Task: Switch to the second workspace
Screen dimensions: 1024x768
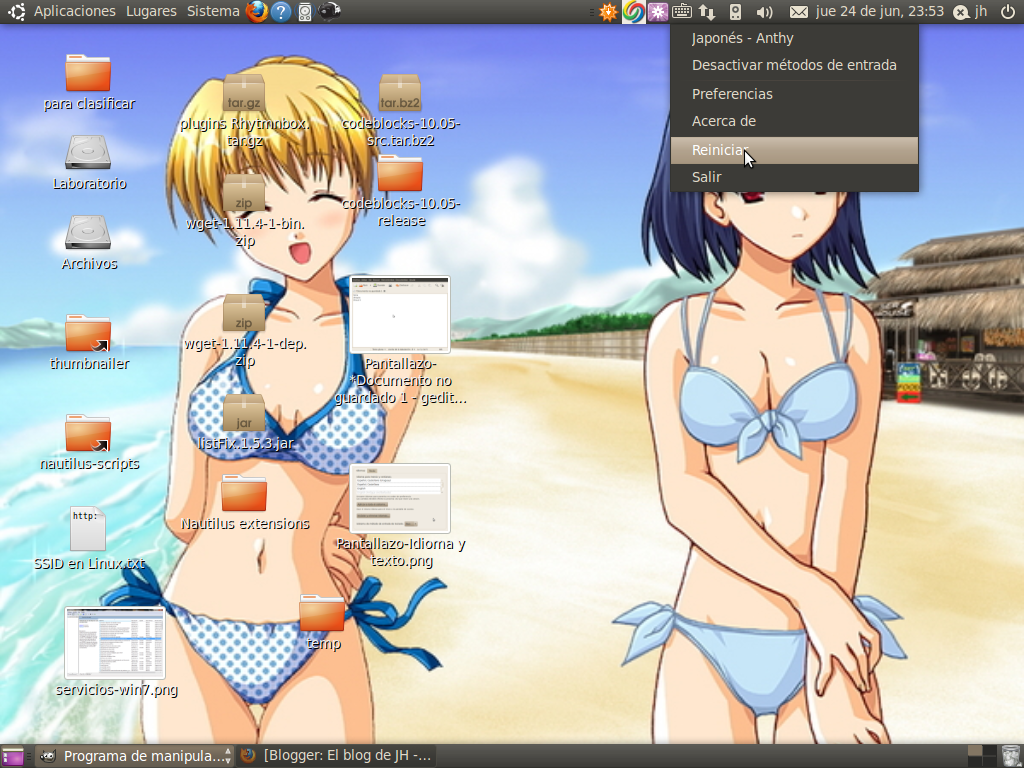Action: (x=989, y=756)
